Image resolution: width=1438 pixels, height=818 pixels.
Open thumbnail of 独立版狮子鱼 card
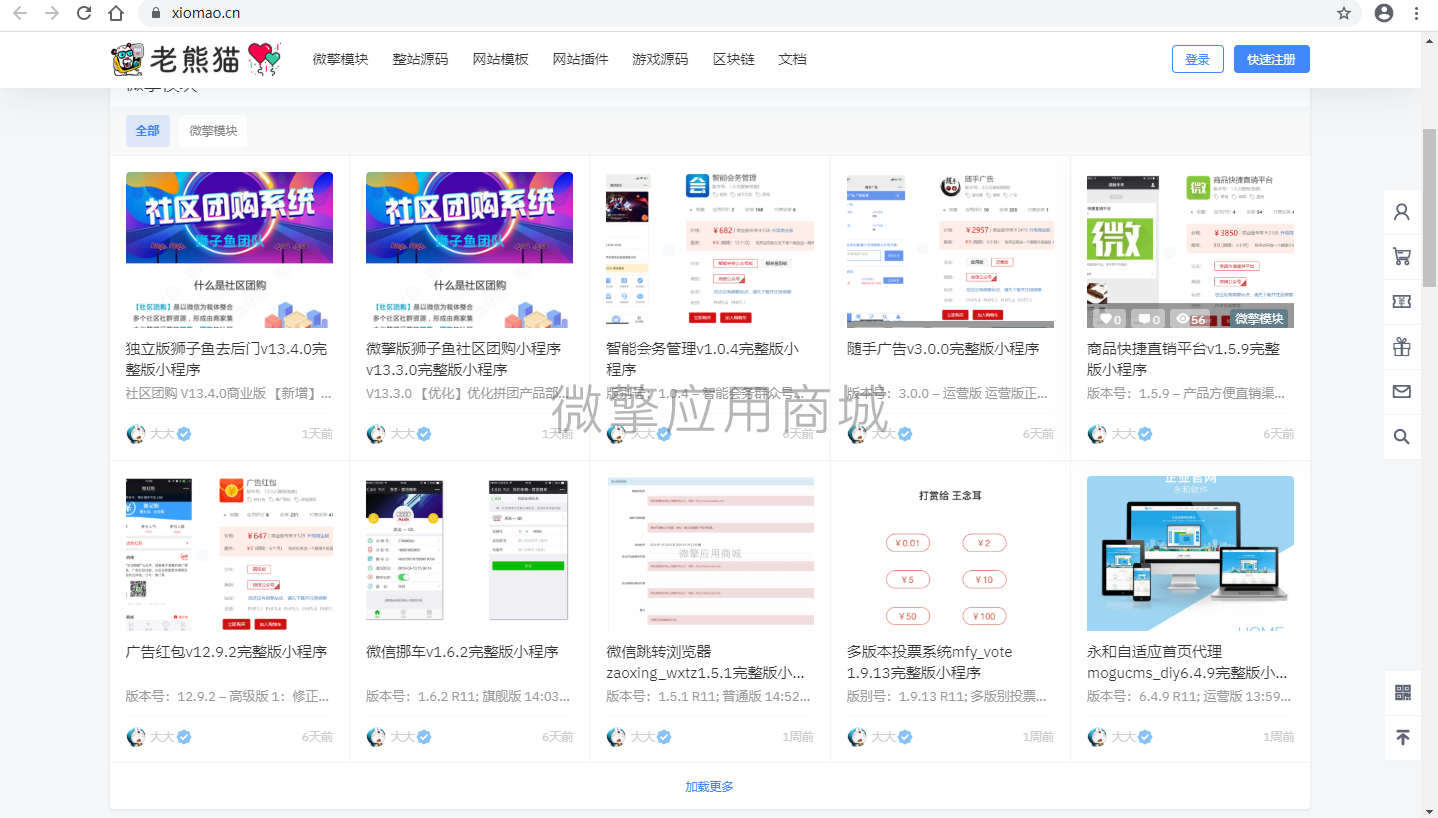pyautogui.click(x=230, y=250)
